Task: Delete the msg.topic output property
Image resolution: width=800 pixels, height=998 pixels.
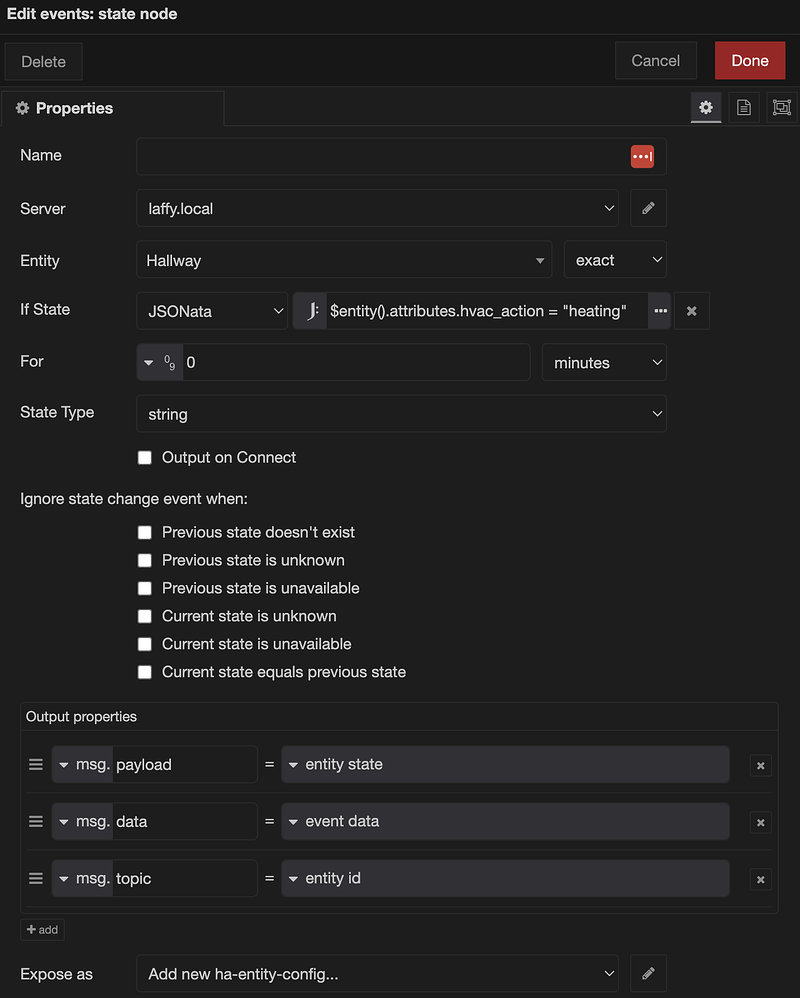Action: tap(760, 880)
